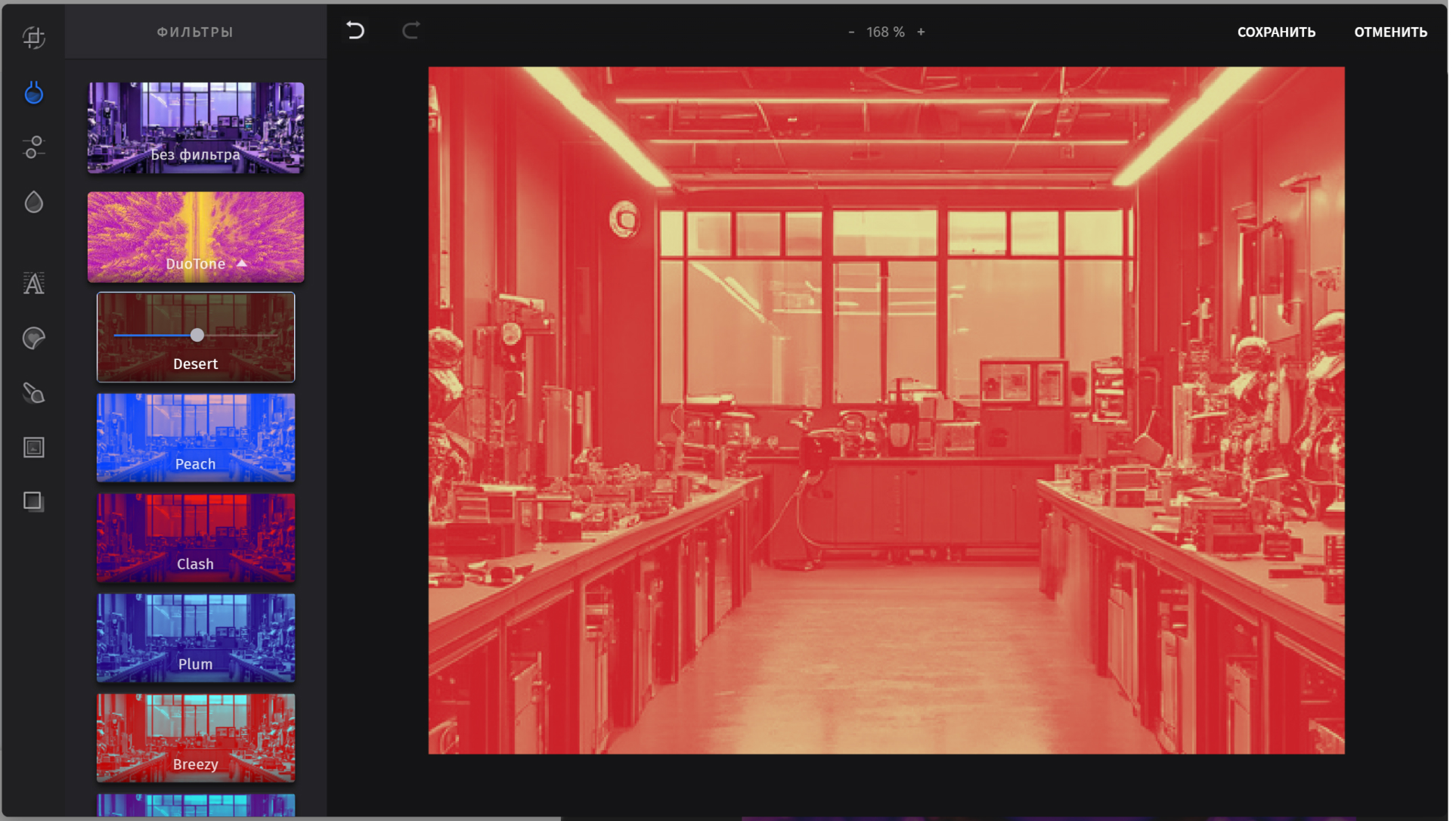Select the water drop focus tool

pos(33,202)
